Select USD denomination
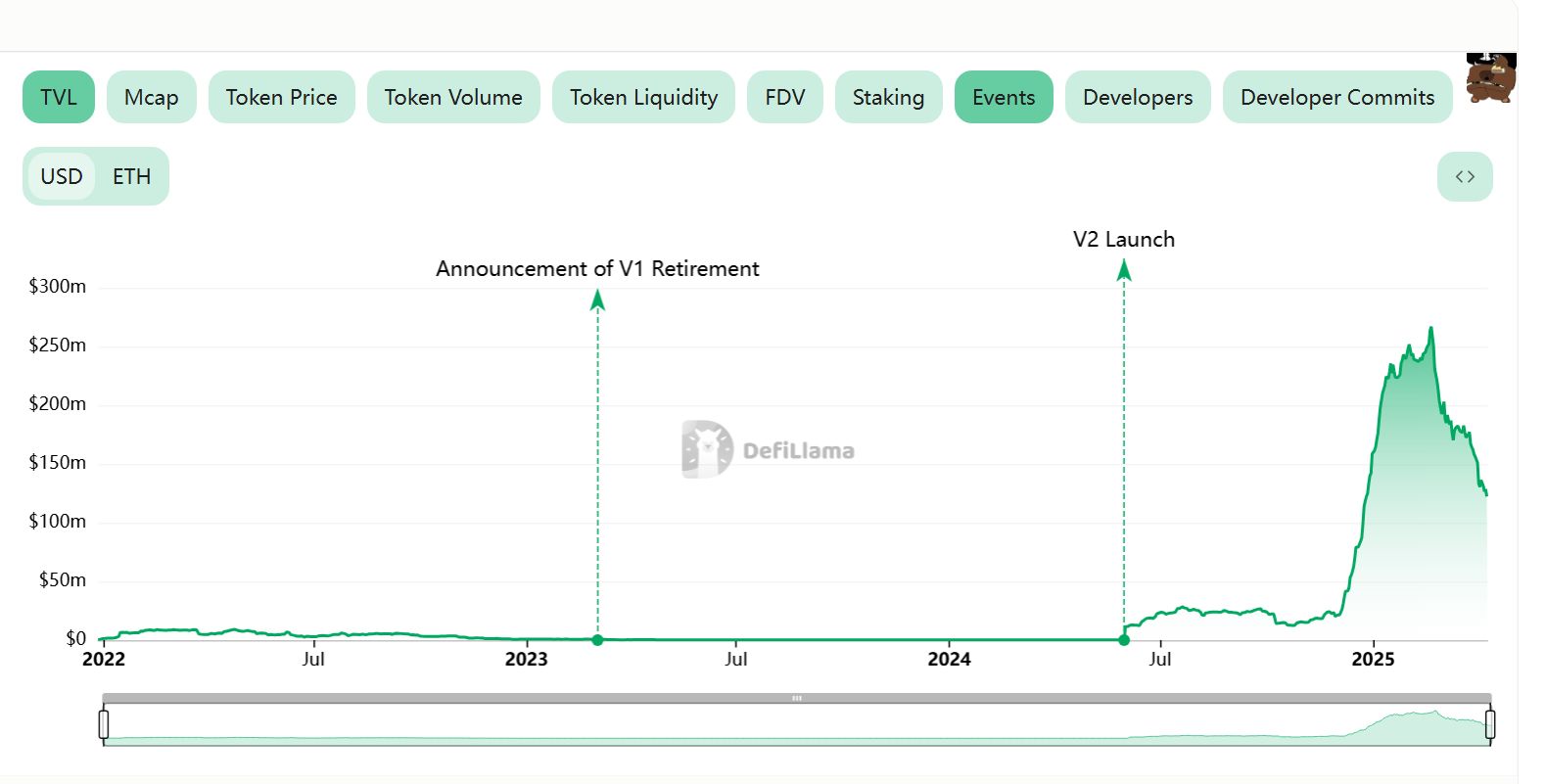Viewport: 1546px width, 784px height. coord(62,176)
